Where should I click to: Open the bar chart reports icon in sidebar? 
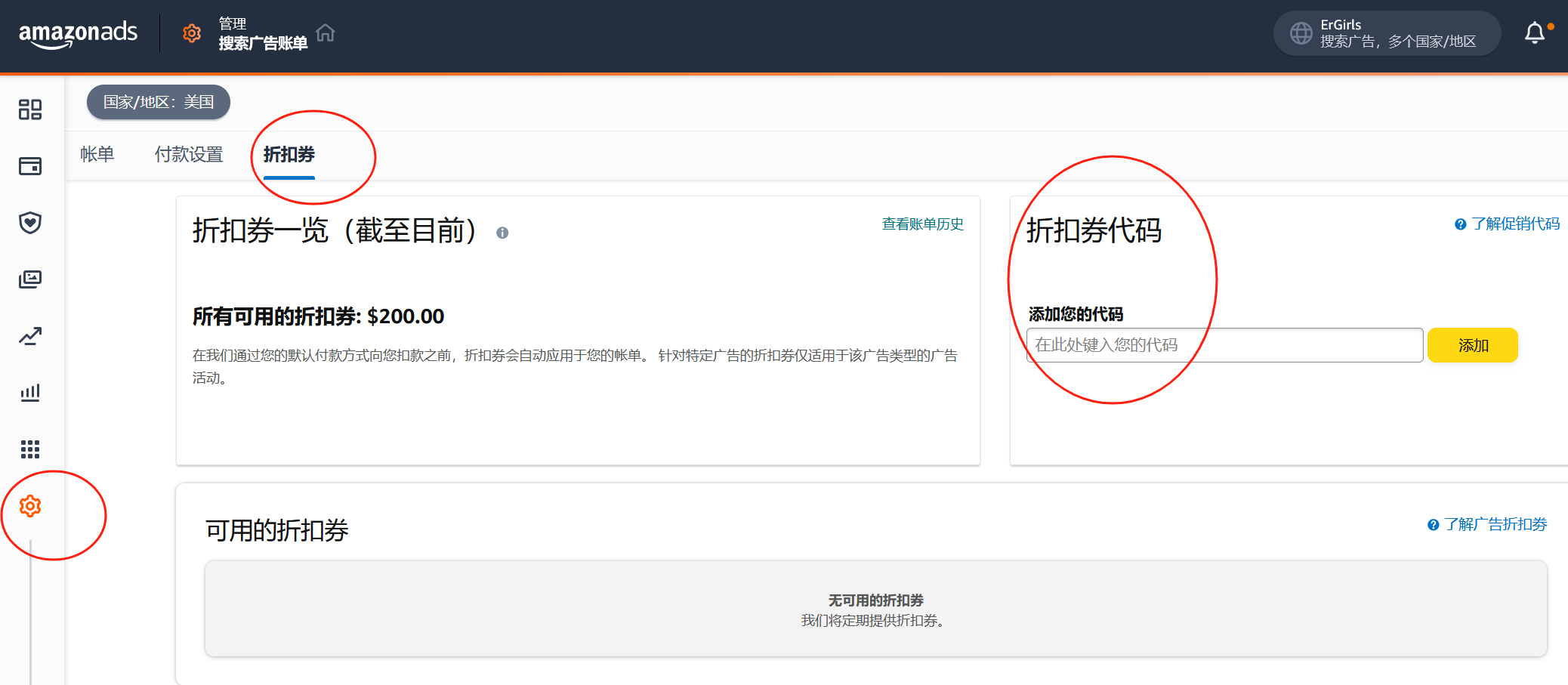[30, 393]
